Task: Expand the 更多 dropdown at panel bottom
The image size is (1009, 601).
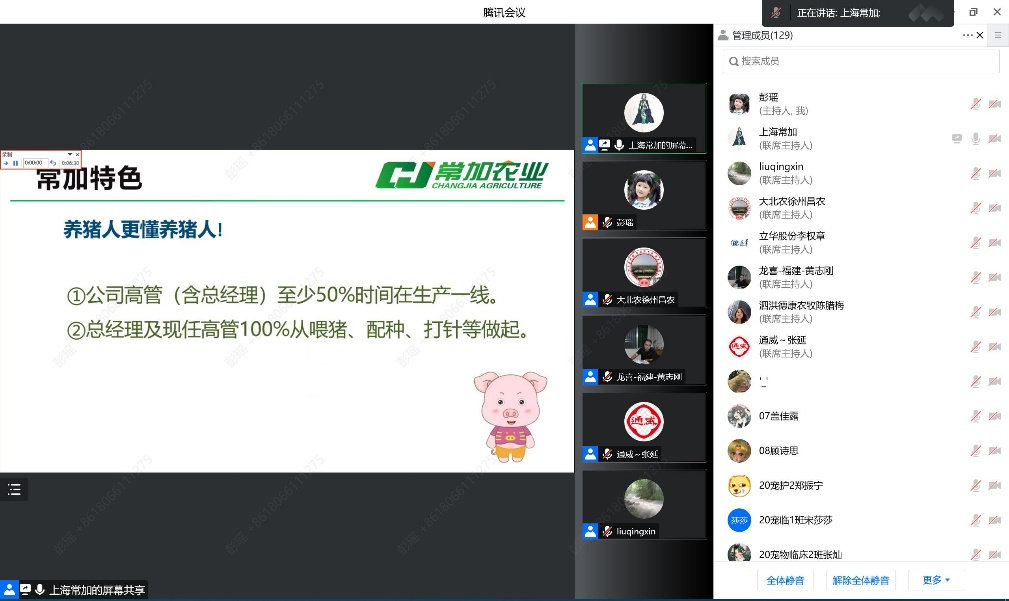Action: tap(936, 580)
